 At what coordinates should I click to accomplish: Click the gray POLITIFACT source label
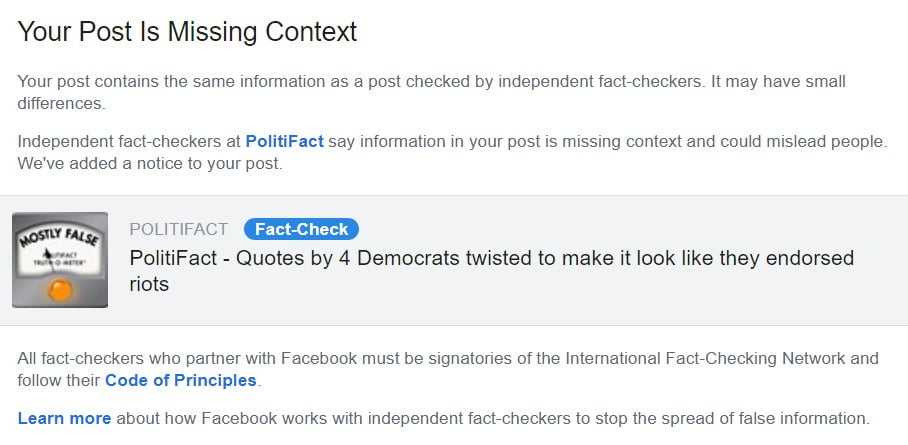coord(179,229)
